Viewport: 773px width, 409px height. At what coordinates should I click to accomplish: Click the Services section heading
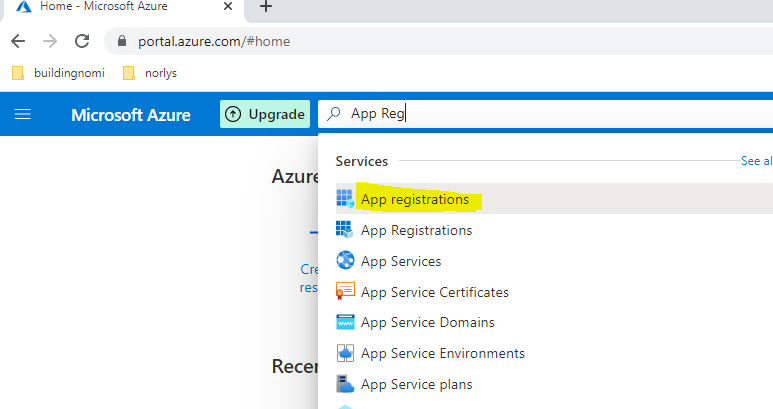click(362, 161)
